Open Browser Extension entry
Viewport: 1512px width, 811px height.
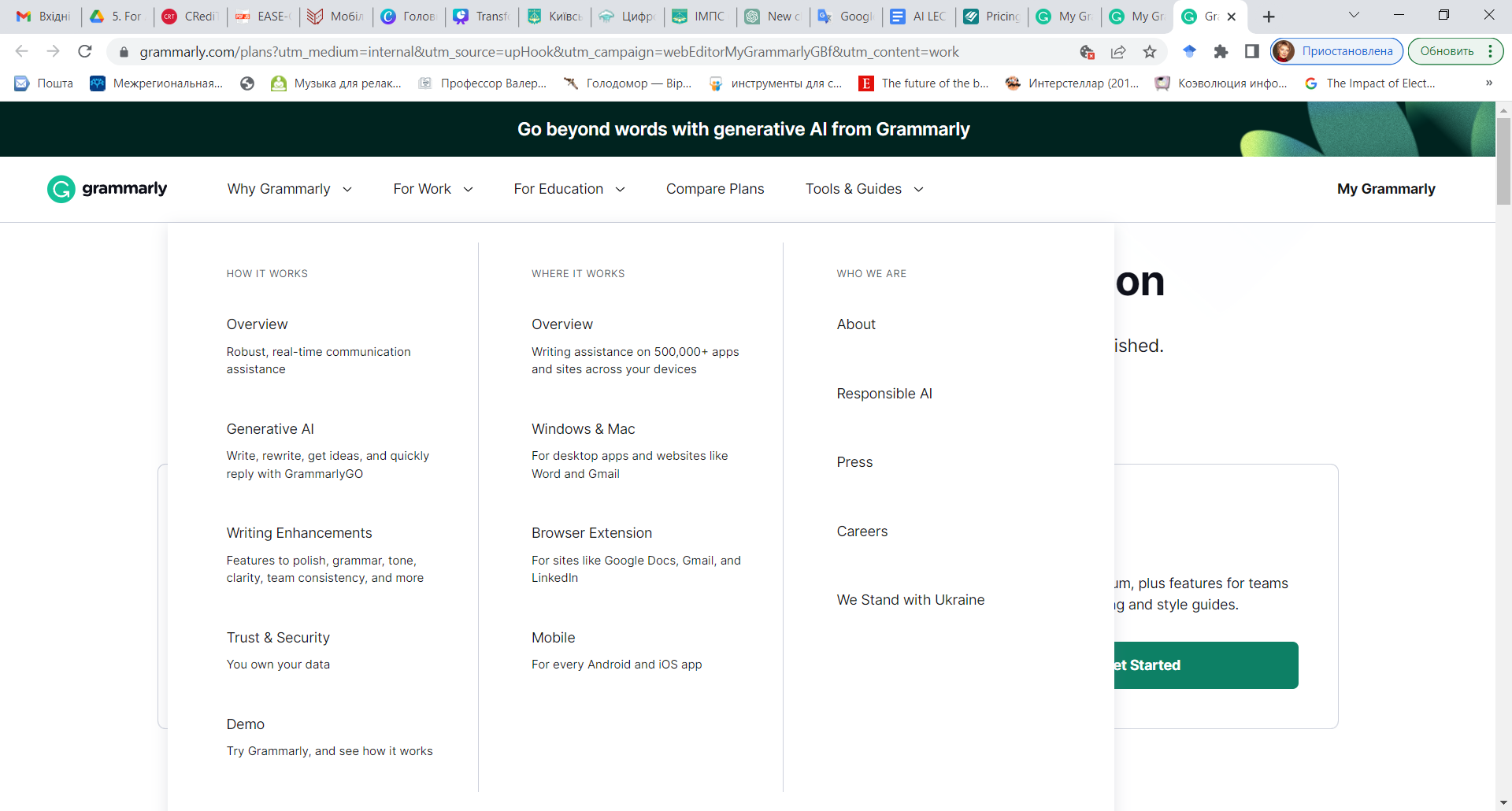point(591,533)
